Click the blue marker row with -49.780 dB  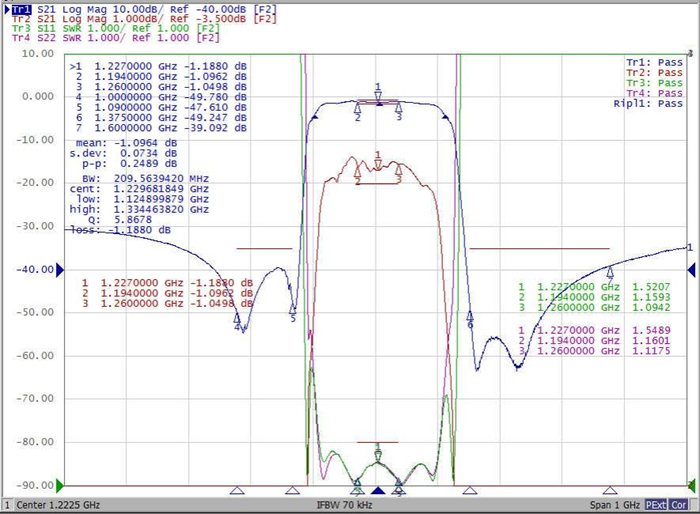(161, 97)
